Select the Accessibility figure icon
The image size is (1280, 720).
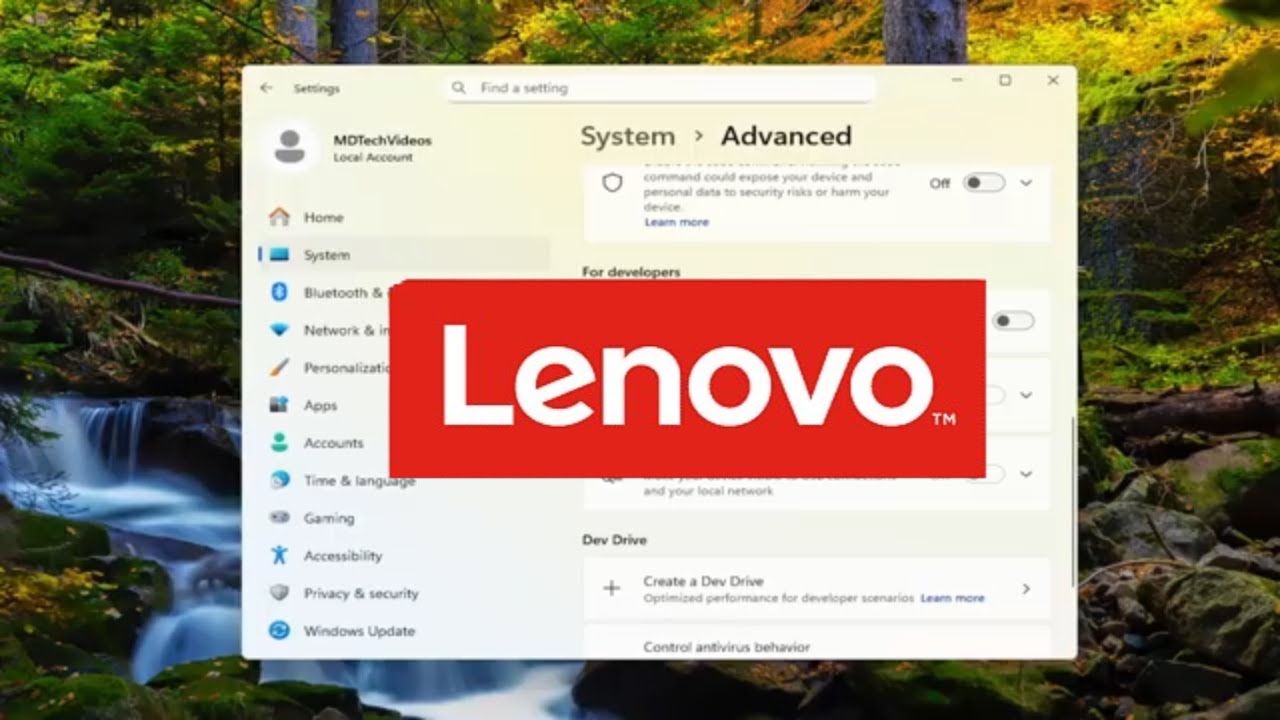coord(280,555)
